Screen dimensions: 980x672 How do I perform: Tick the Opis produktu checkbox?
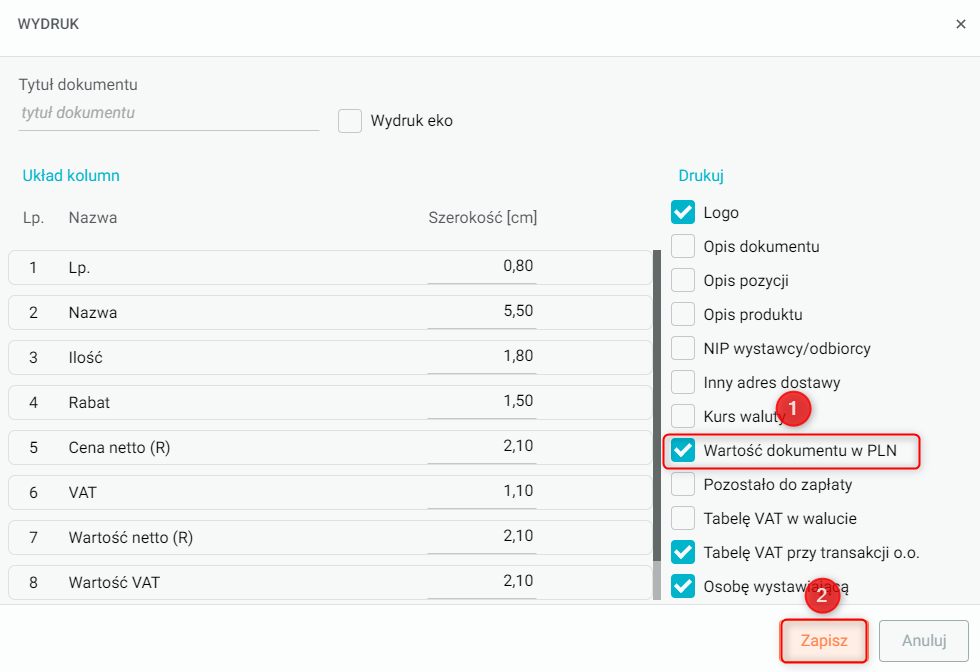(683, 314)
